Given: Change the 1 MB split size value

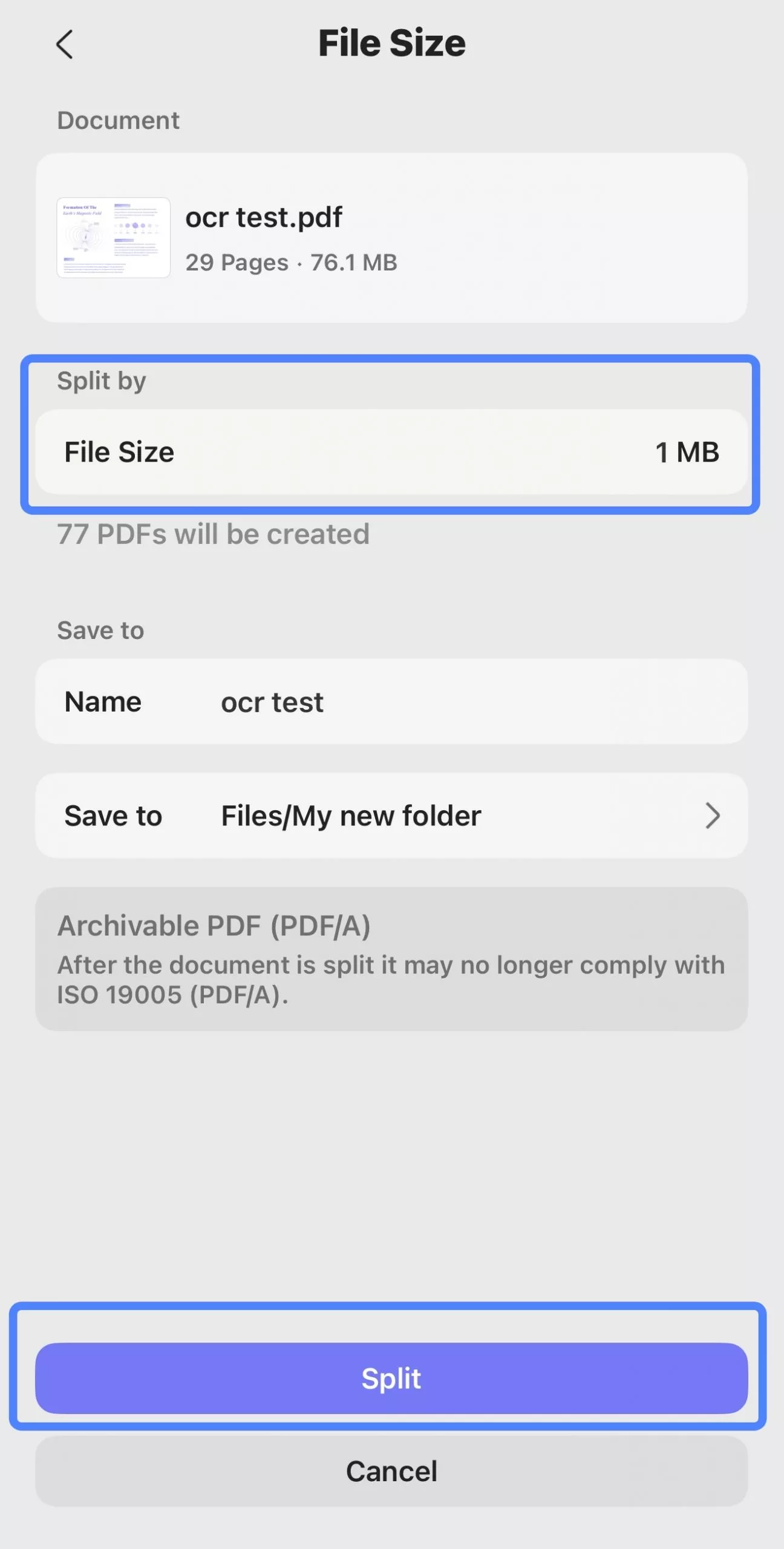Looking at the screenshot, I should pos(686,452).
